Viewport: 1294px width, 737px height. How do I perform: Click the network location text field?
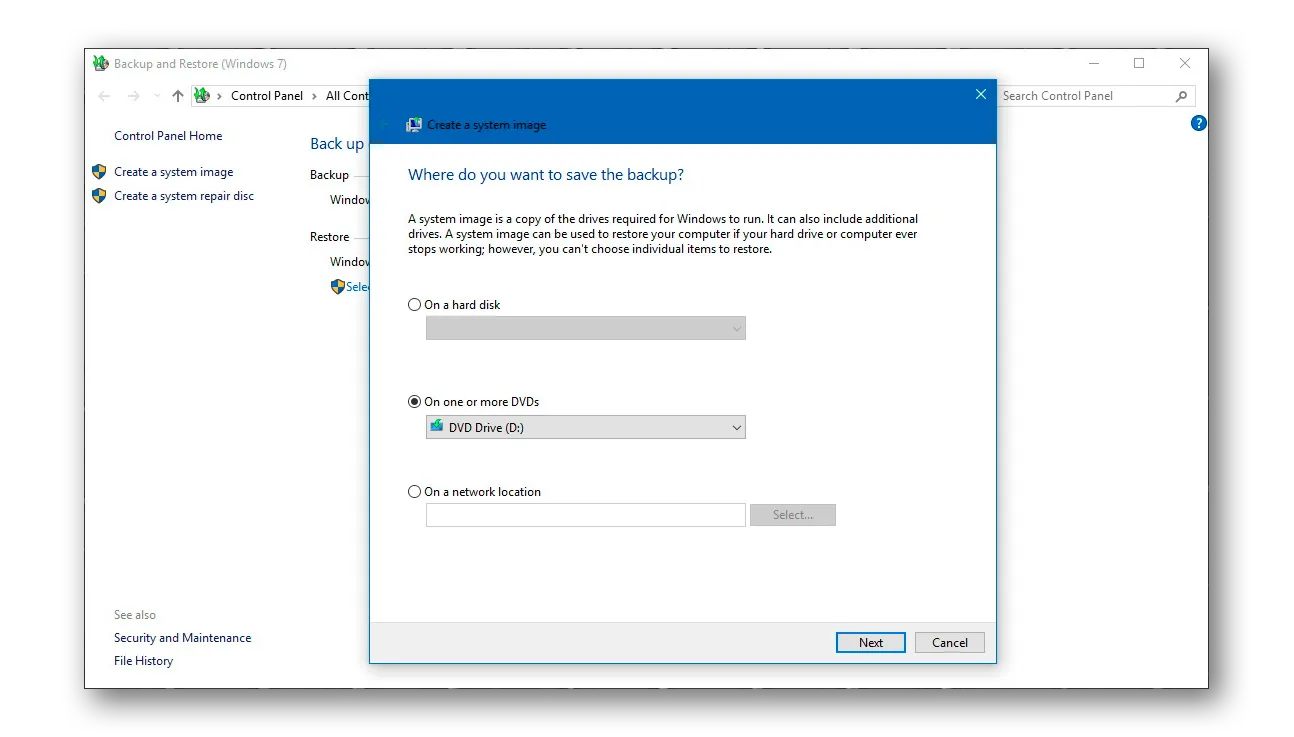coord(585,515)
